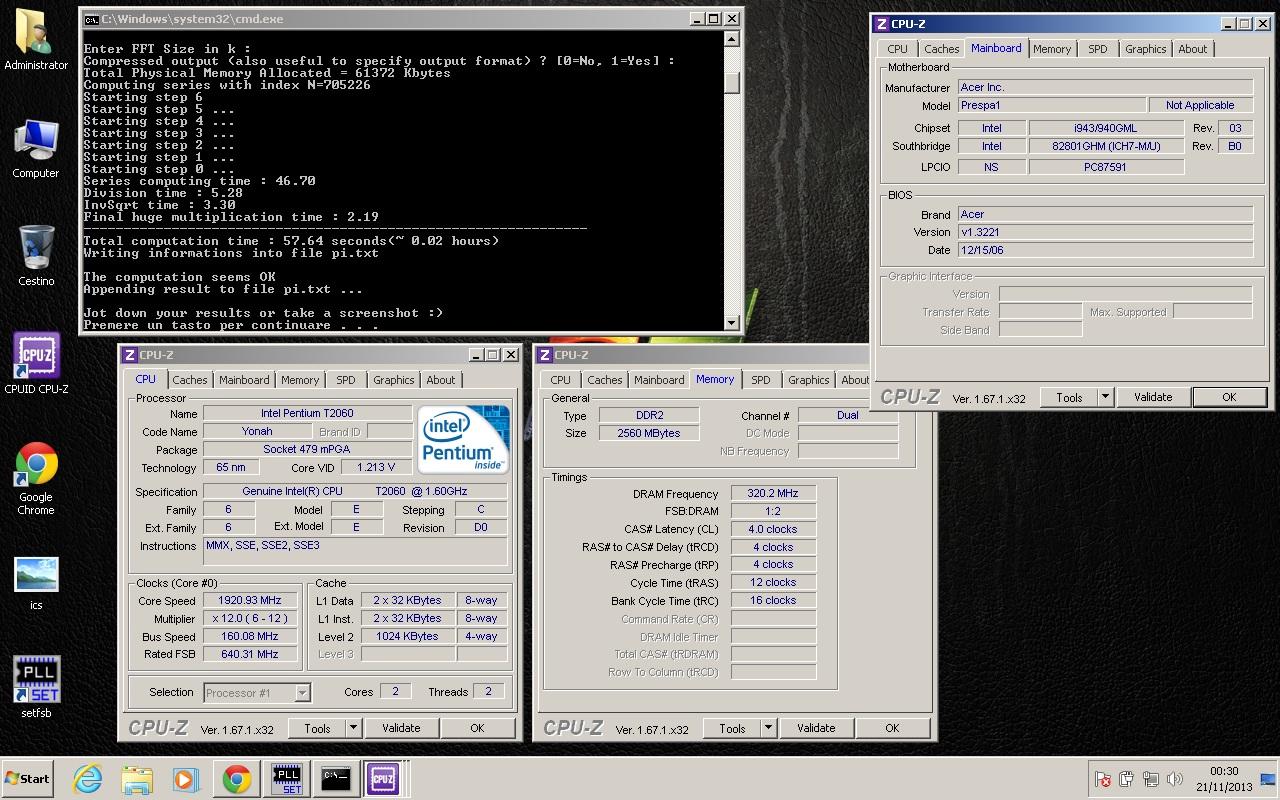Click the Chipset i943/940GML field
Screen dimensions: 1280x800
(x=1106, y=128)
